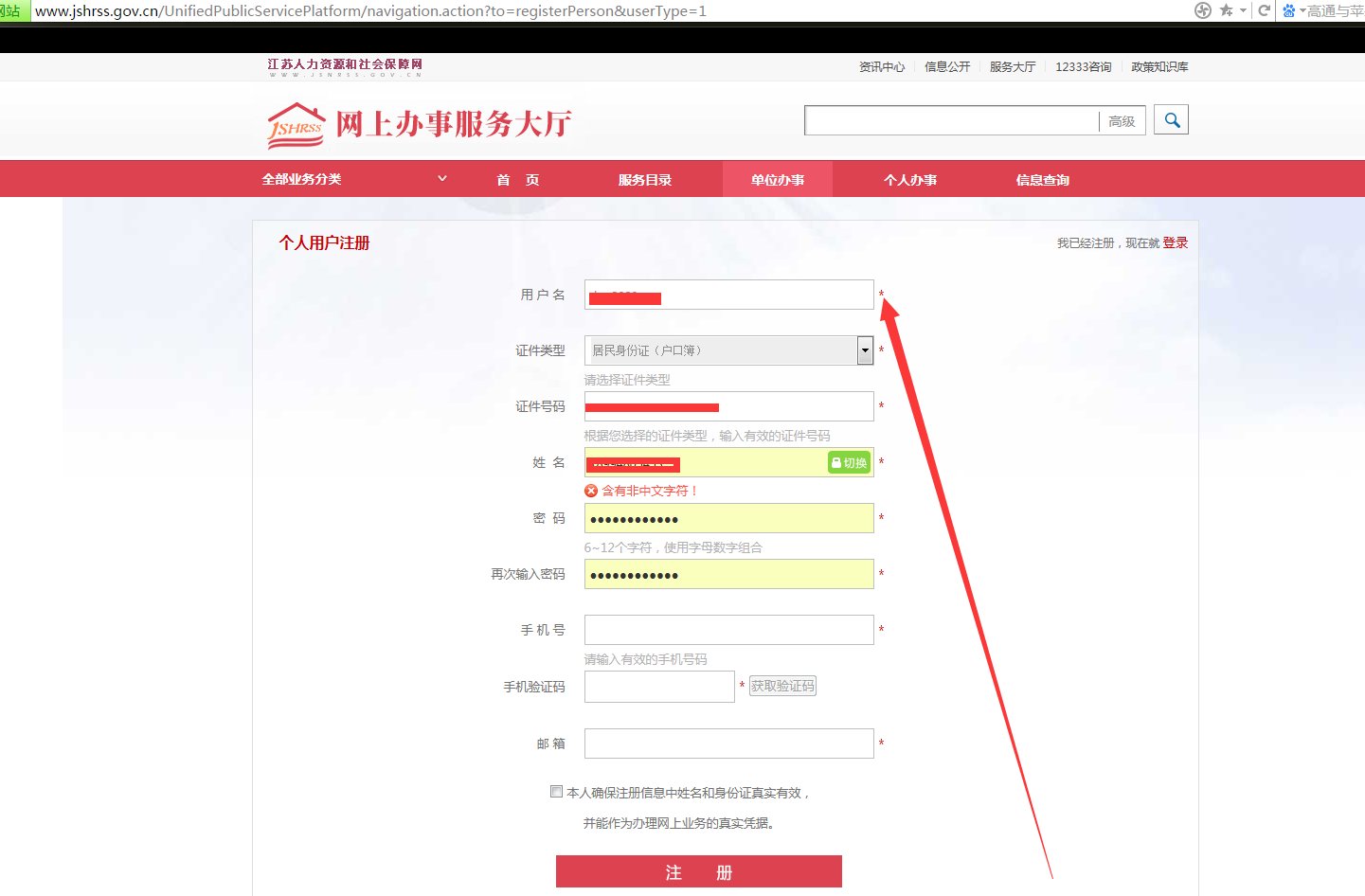This screenshot has height=896, width=1365.
Task: Check the identity confirmation checkbox
Action: [556, 791]
